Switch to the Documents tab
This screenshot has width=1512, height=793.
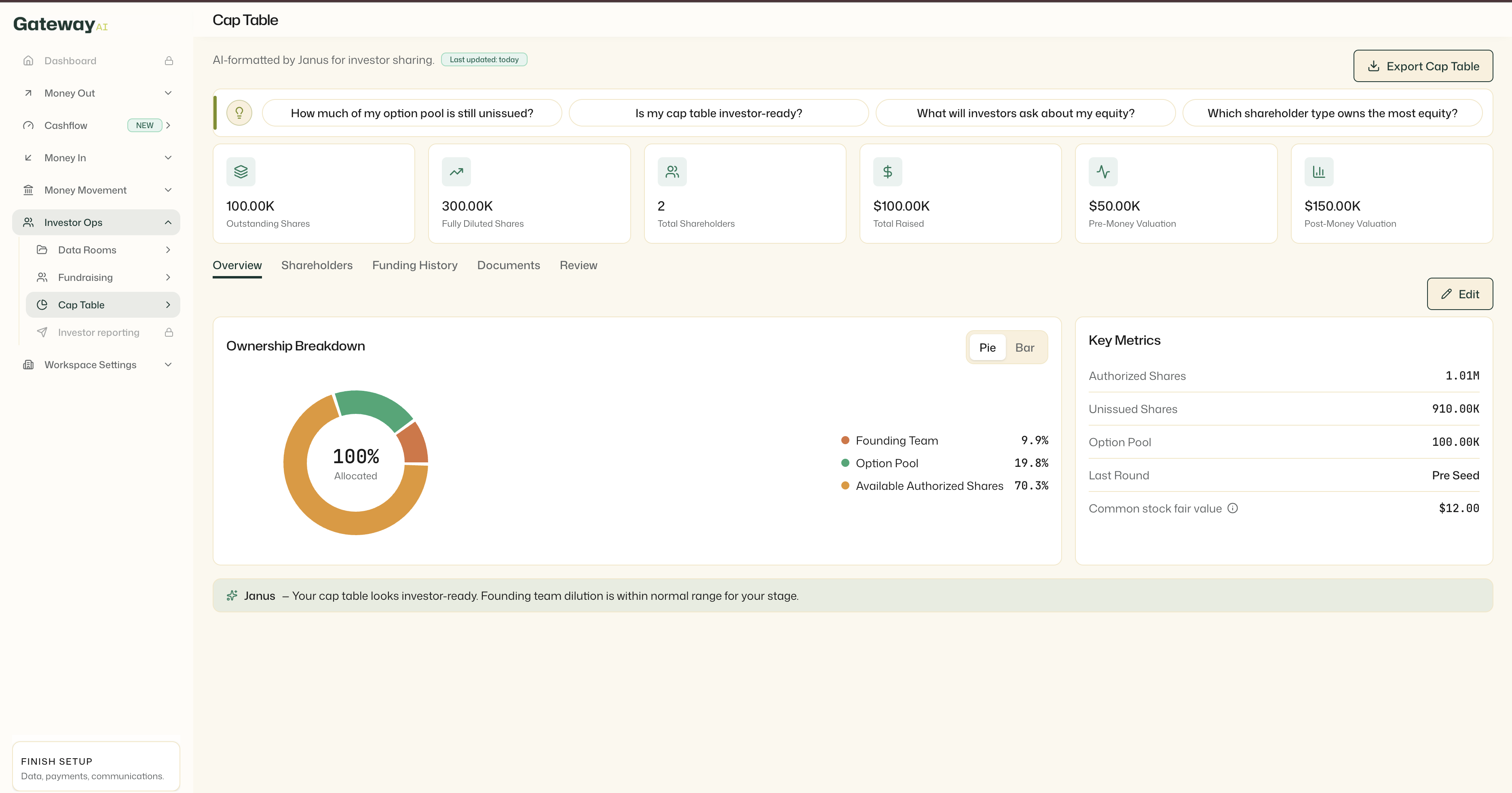(508, 265)
